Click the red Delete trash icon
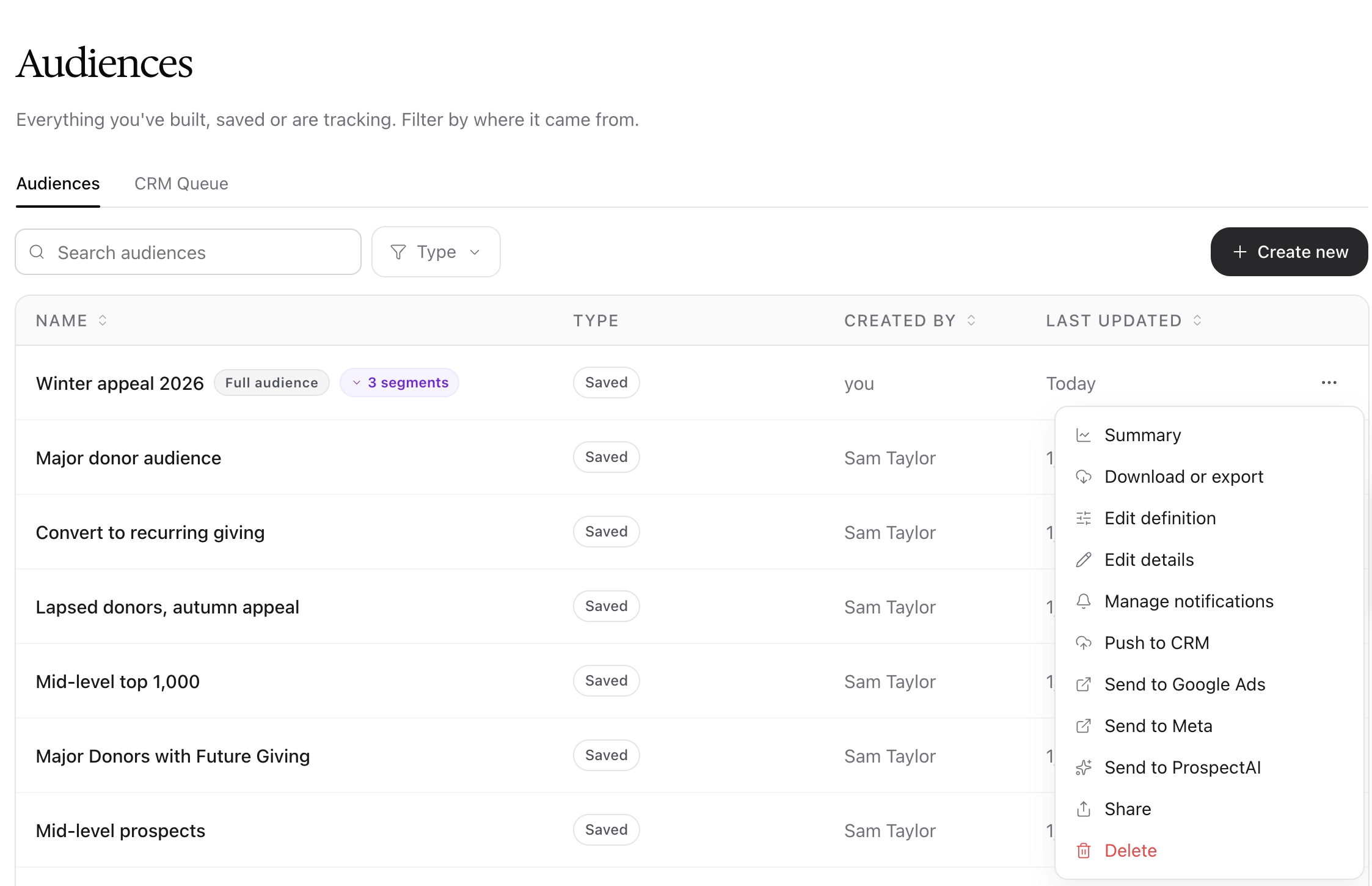 [x=1084, y=851]
